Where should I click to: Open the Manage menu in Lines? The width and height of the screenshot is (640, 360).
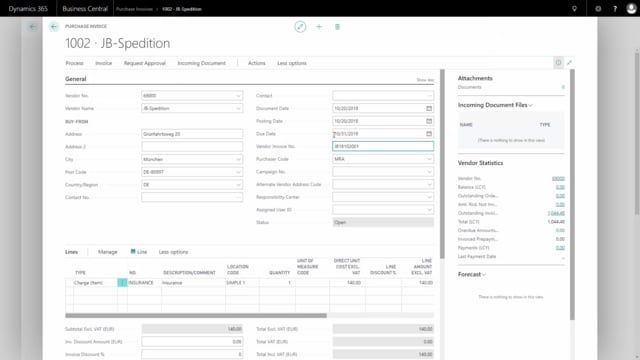[x=108, y=252]
